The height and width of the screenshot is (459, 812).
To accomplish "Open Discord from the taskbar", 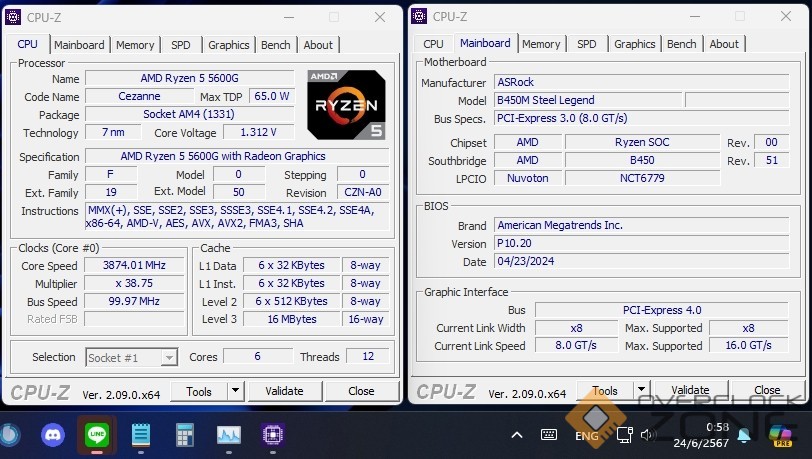I will [x=53, y=435].
